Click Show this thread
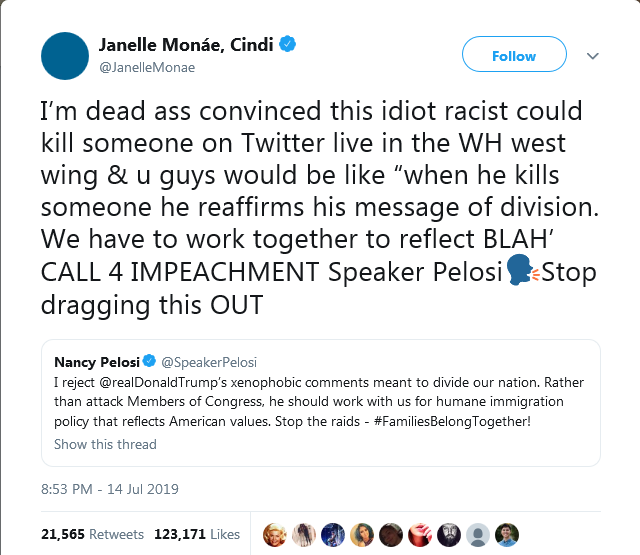 (x=105, y=444)
